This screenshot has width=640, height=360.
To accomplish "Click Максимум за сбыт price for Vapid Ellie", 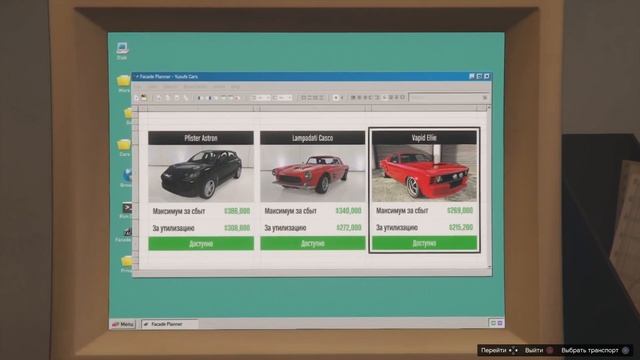I will [x=460, y=210].
